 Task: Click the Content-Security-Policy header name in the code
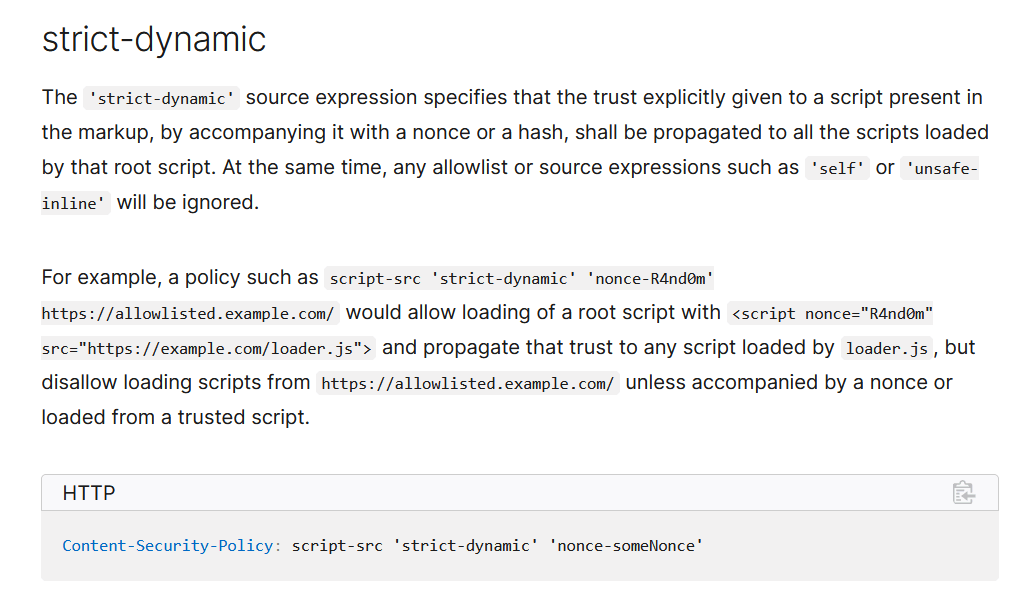pyautogui.click(x=168, y=545)
